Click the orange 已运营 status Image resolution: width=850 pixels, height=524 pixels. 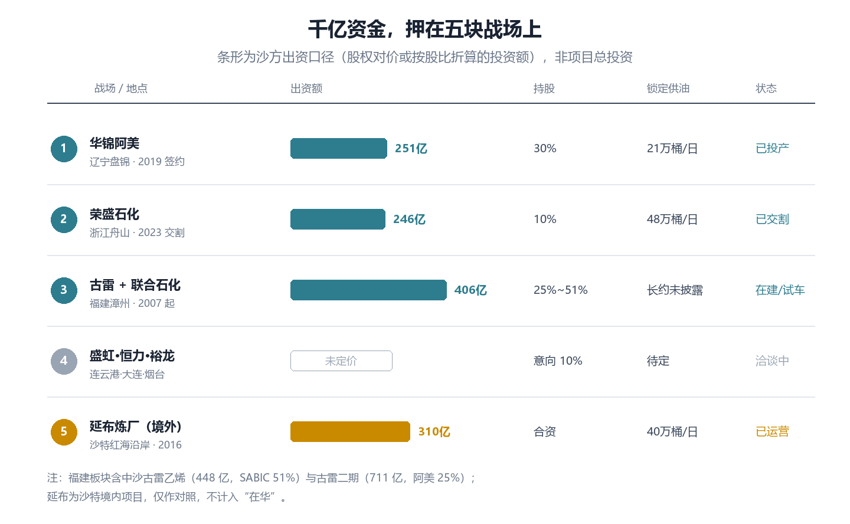click(x=772, y=432)
